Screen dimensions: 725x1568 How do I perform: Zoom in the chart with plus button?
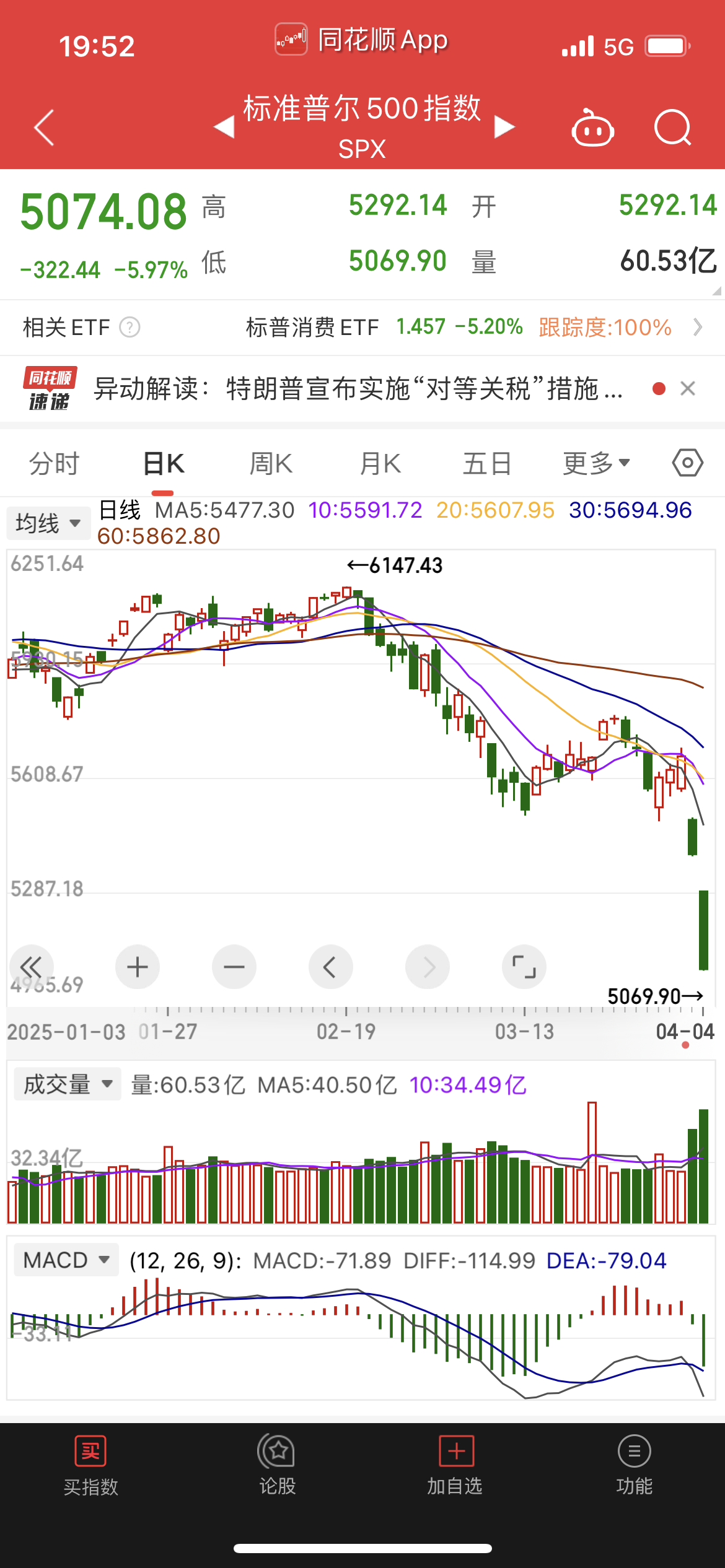(x=138, y=967)
